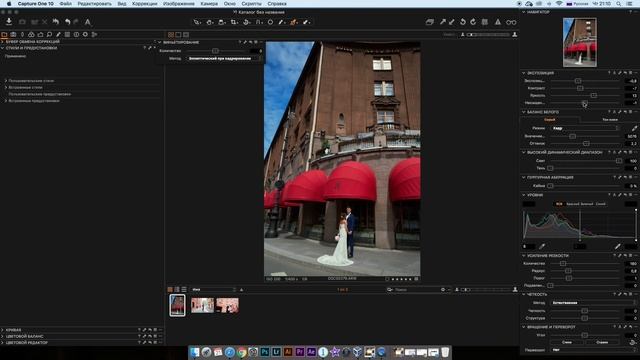Open the vignetting Метод dropdown
This screenshot has width=640, height=360.
tap(224, 58)
